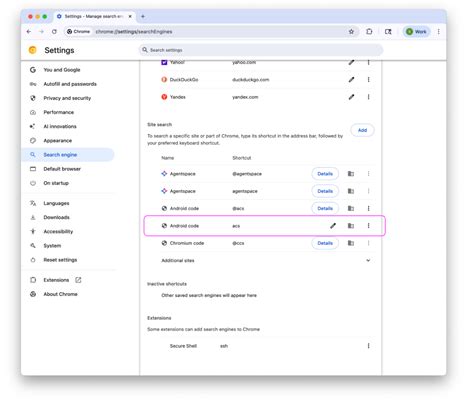Edit the Yahoo! search engine pencil icon

(351, 62)
